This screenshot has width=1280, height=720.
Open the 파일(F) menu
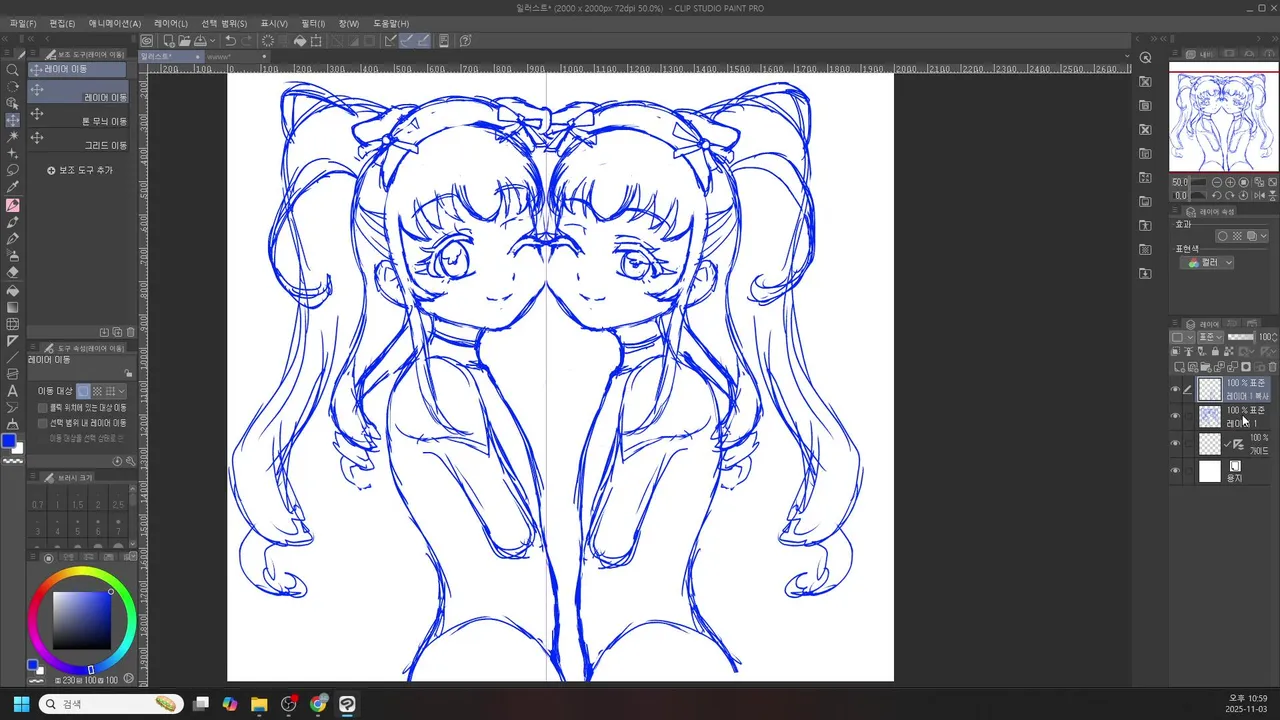23,23
